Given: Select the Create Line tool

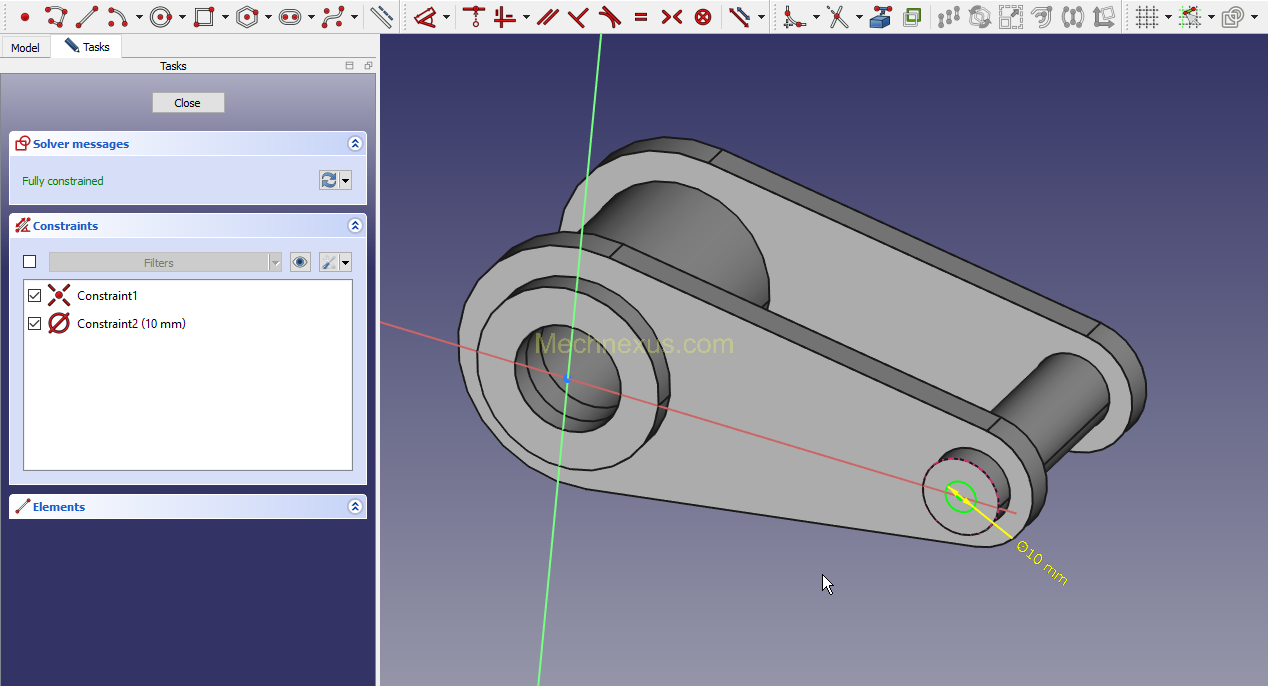Looking at the screenshot, I should [x=87, y=17].
